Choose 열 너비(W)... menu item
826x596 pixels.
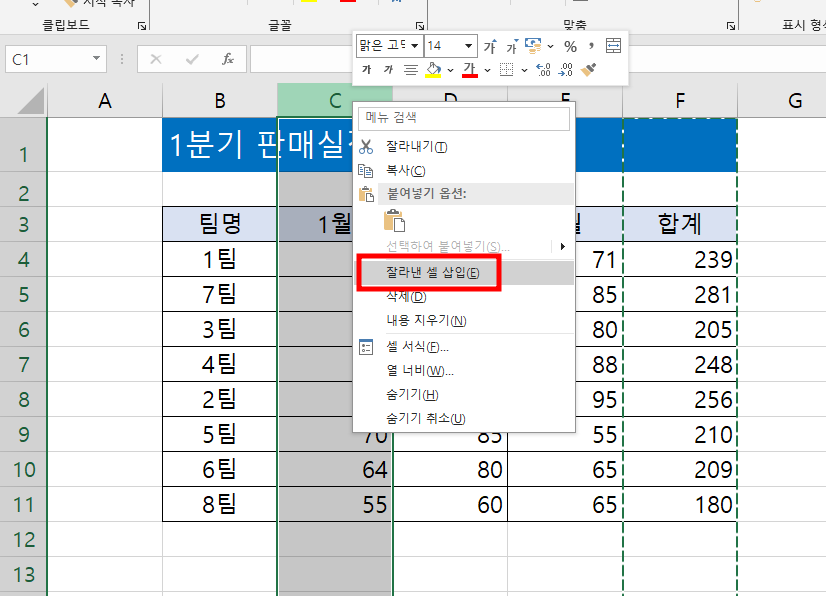tap(464, 370)
